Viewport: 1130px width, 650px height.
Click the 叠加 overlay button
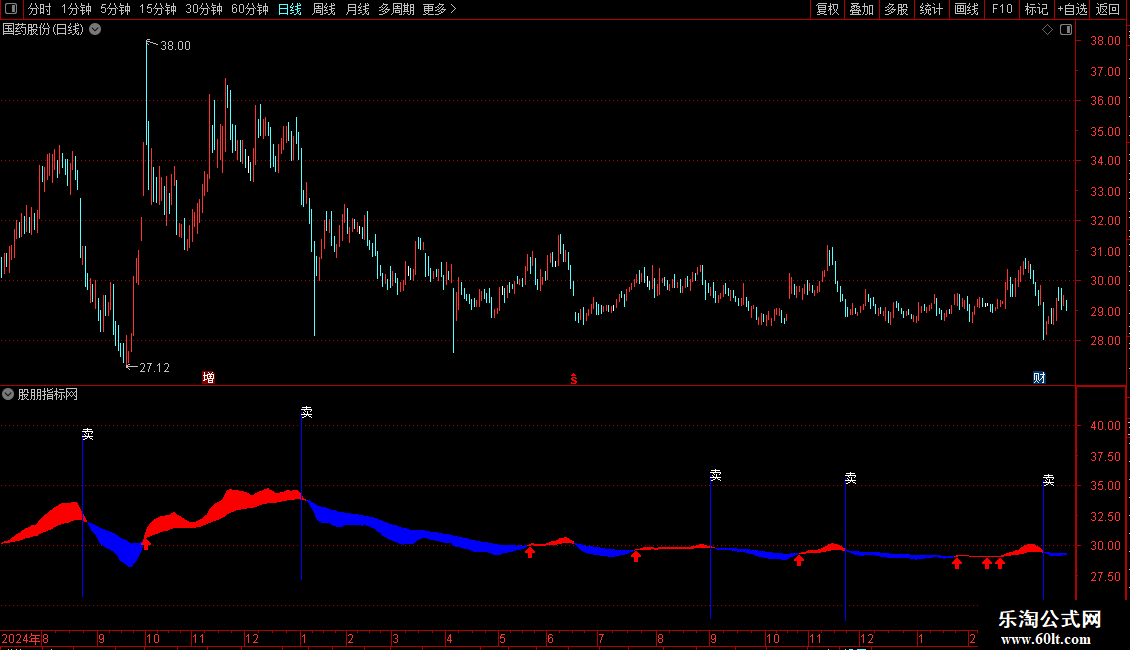pos(861,9)
